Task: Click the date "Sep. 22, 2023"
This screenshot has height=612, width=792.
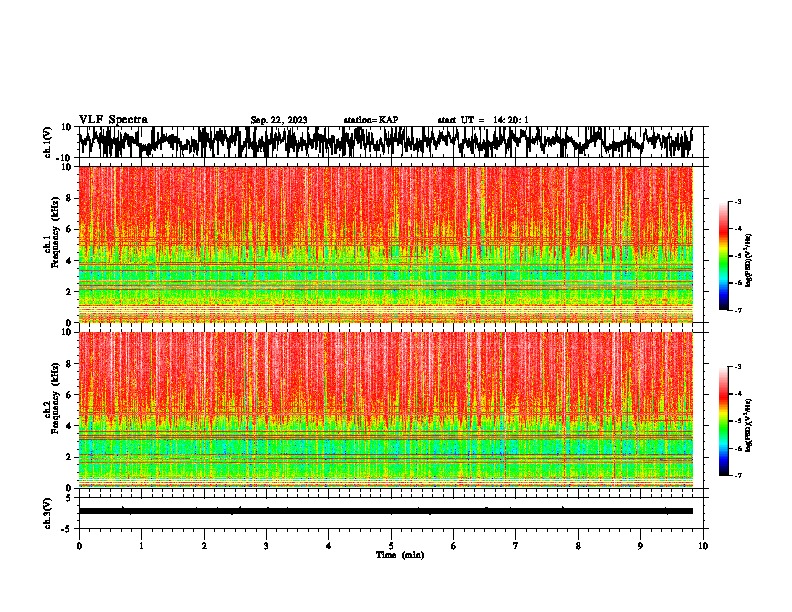Action: click(x=279, y=120)
